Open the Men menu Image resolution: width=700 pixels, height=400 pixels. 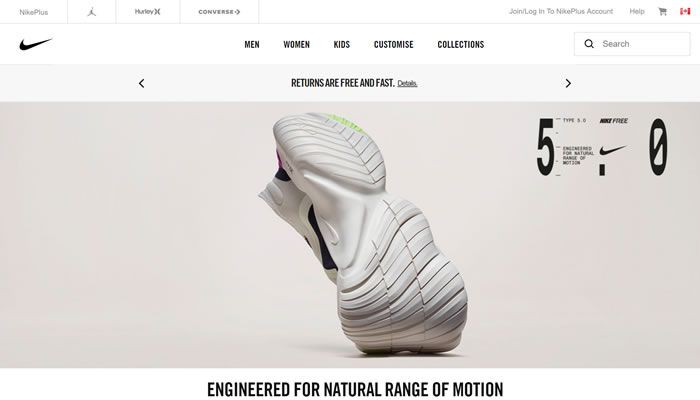point(252,45)
